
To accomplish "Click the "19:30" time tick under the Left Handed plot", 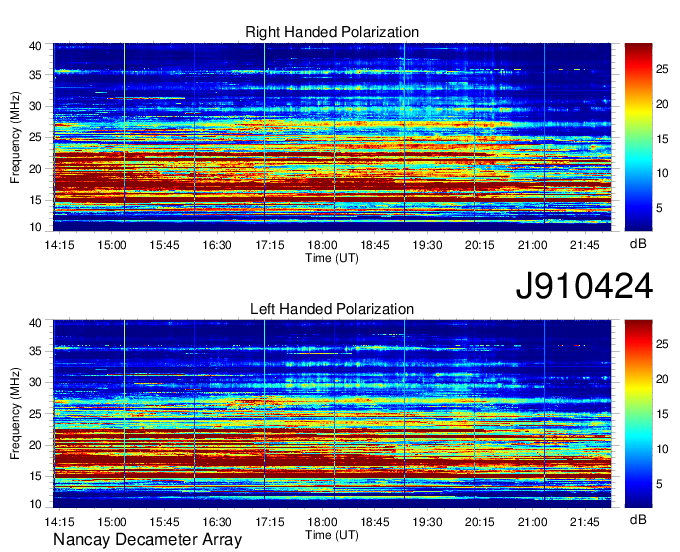I will click(x=427, y=522).
